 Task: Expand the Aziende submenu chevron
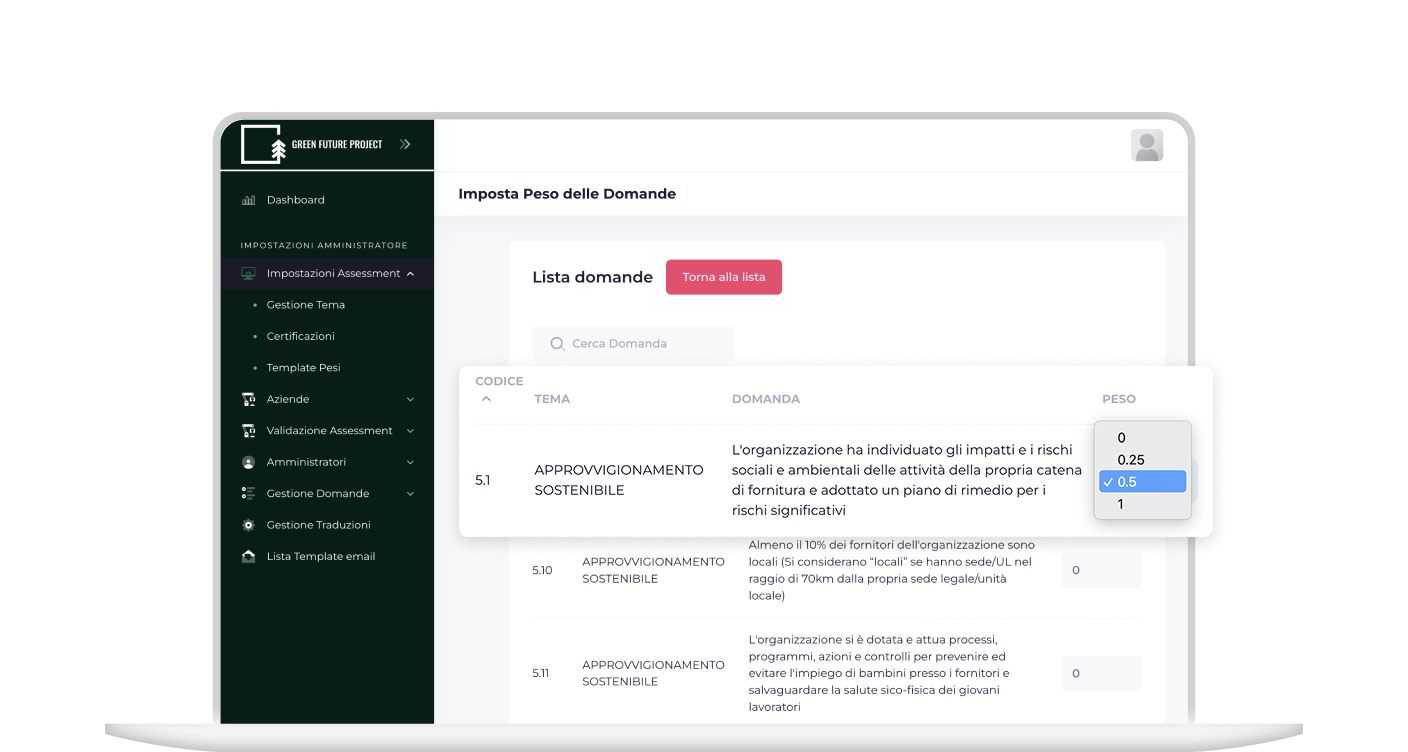click(x=411, y=399)
